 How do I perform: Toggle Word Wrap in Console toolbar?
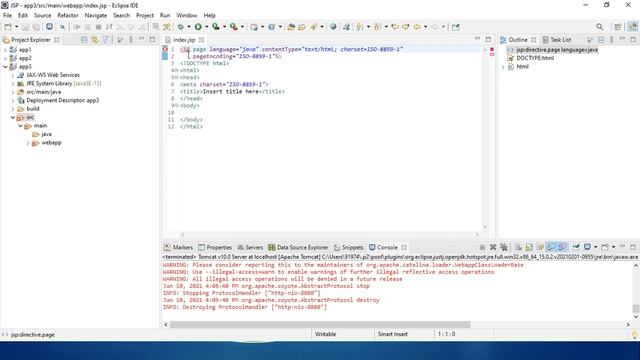[x=540, y=247]
